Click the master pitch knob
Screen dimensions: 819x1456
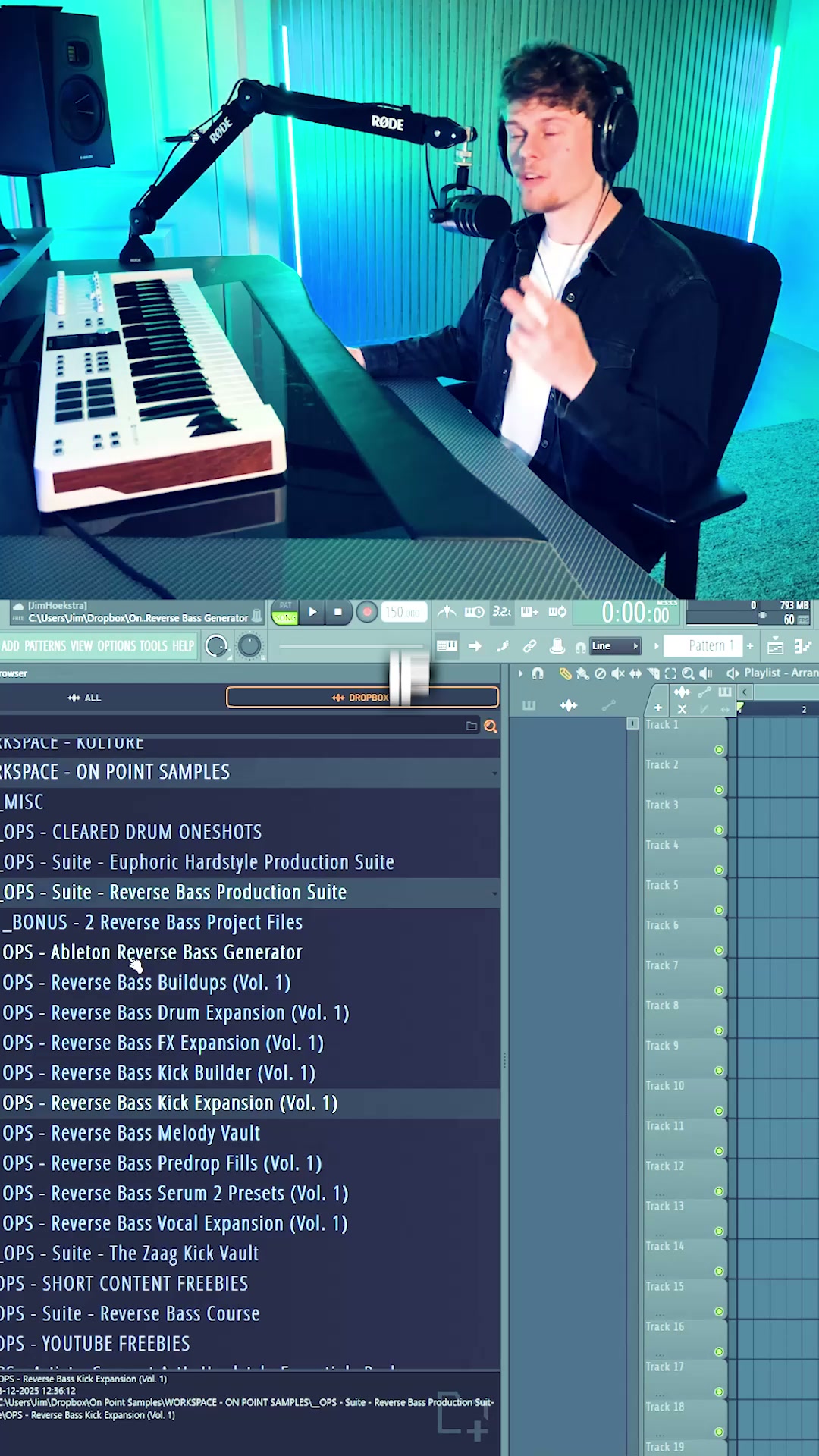coord(249,646)
